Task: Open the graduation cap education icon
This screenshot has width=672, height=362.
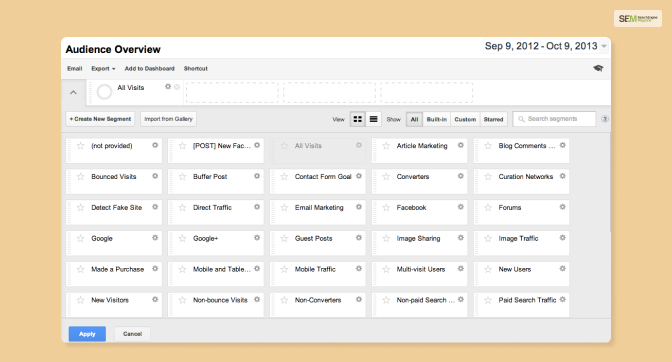Action: point(598,68)
